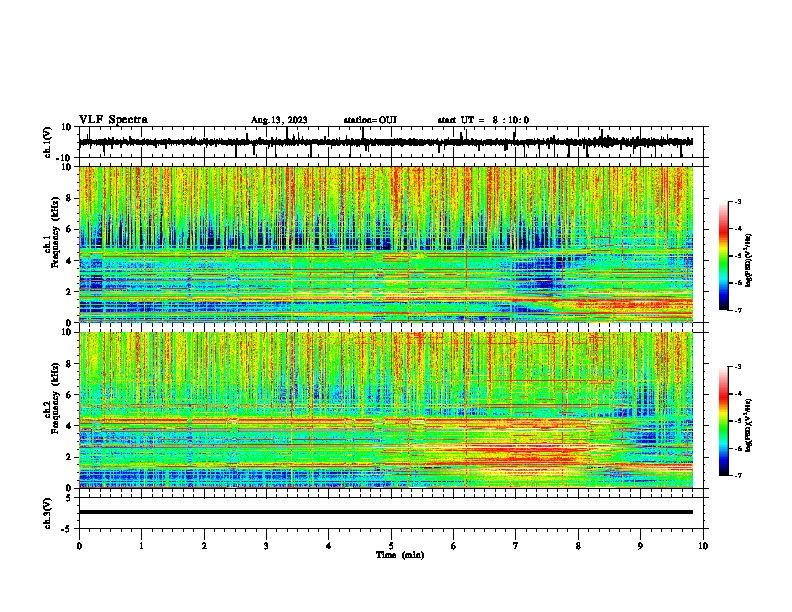Click the "5" tick on ch.3 voltage axis

click(x=69, y=498)
